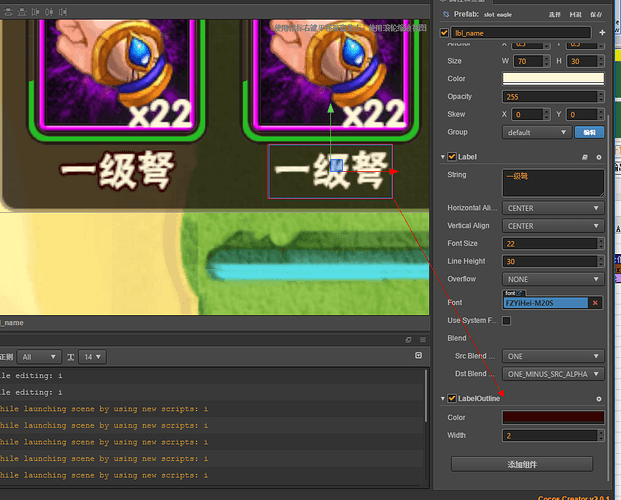
Task: Clear the FZYiHei-M20S font with red X
Action: pyautogui.click(x=595, y=303)
